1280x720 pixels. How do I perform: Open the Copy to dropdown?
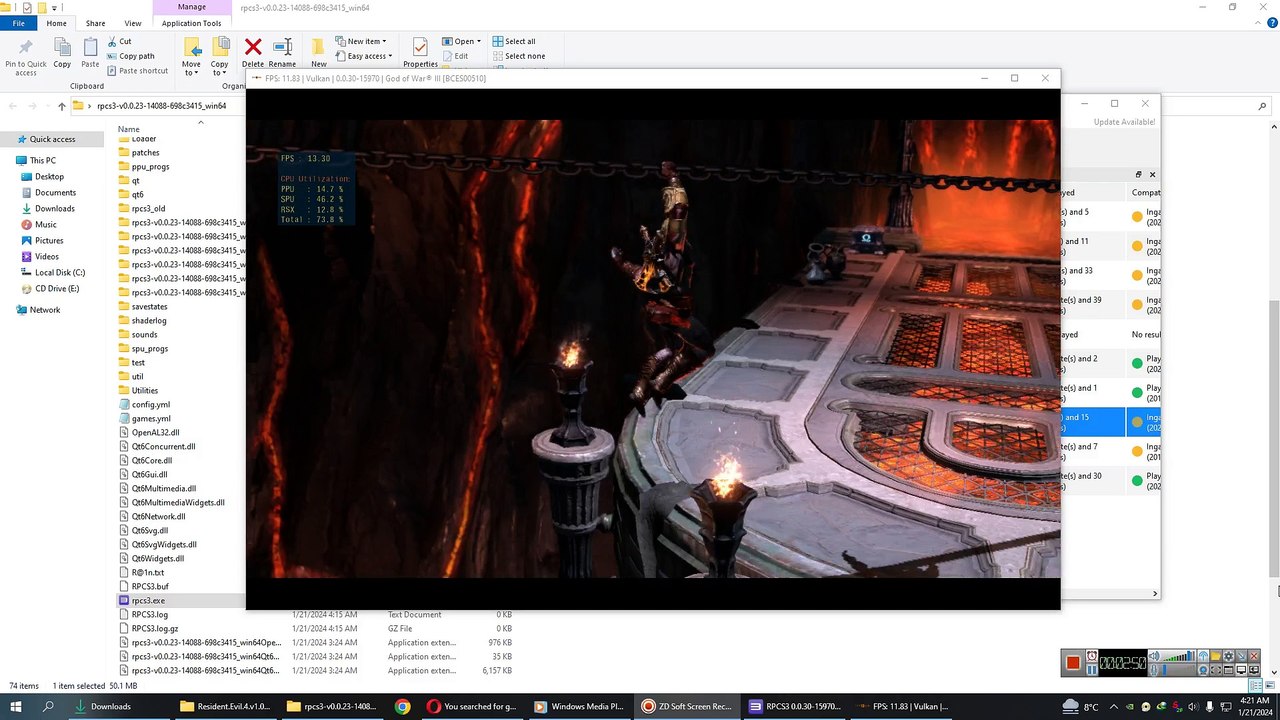[x=219, y=55]
